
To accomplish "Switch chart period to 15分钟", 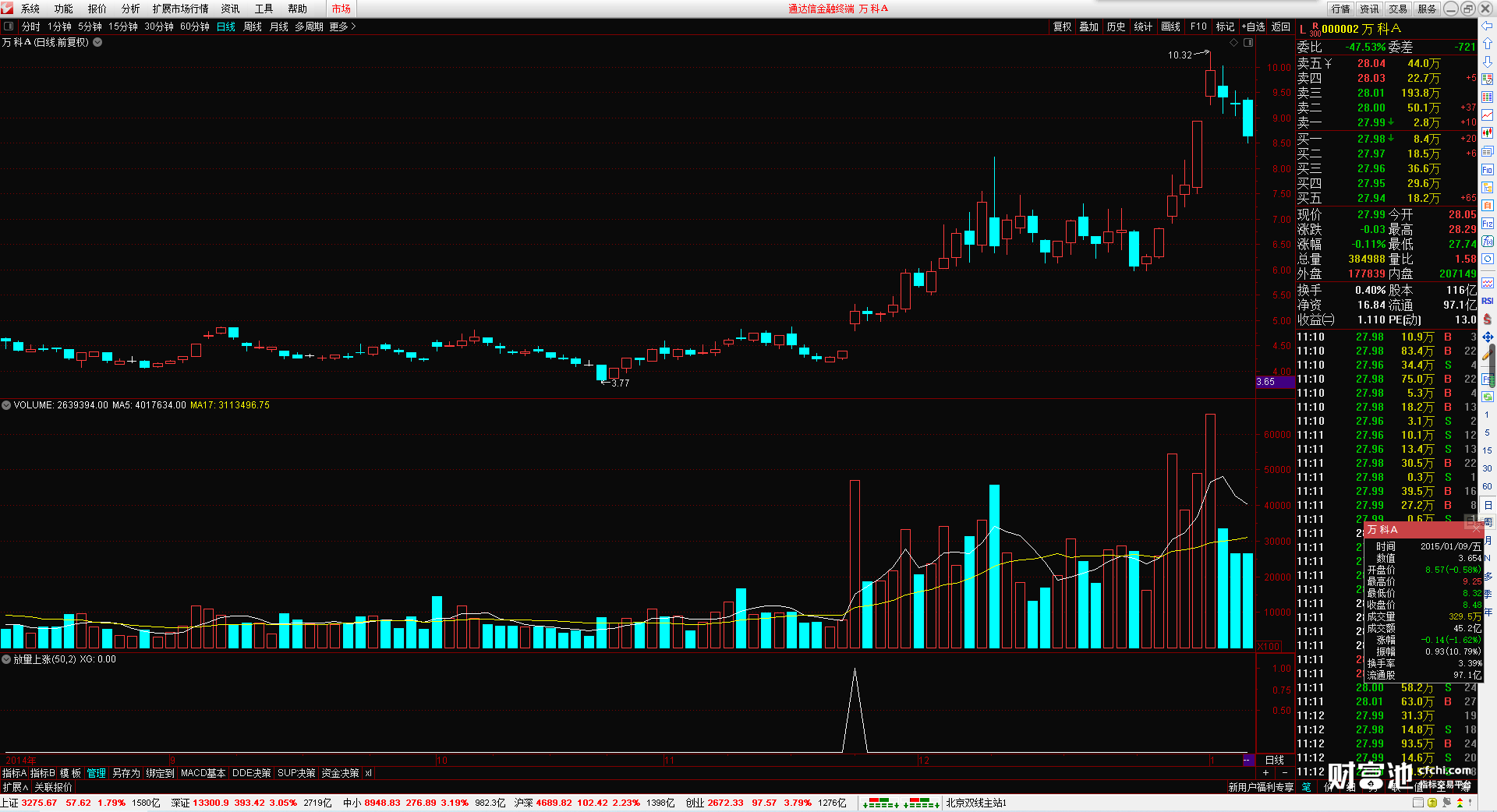I will 123,26.
